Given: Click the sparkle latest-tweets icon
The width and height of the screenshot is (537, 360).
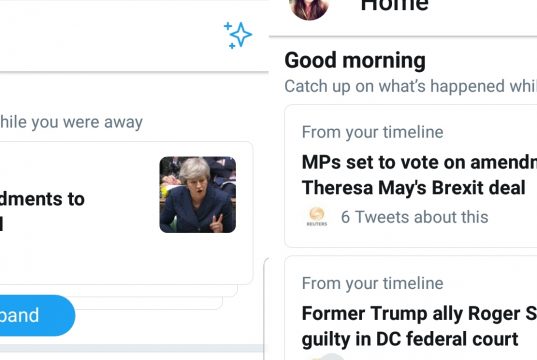Looking at the screenshot, I should pyautogui.click(x=238, y=35).
